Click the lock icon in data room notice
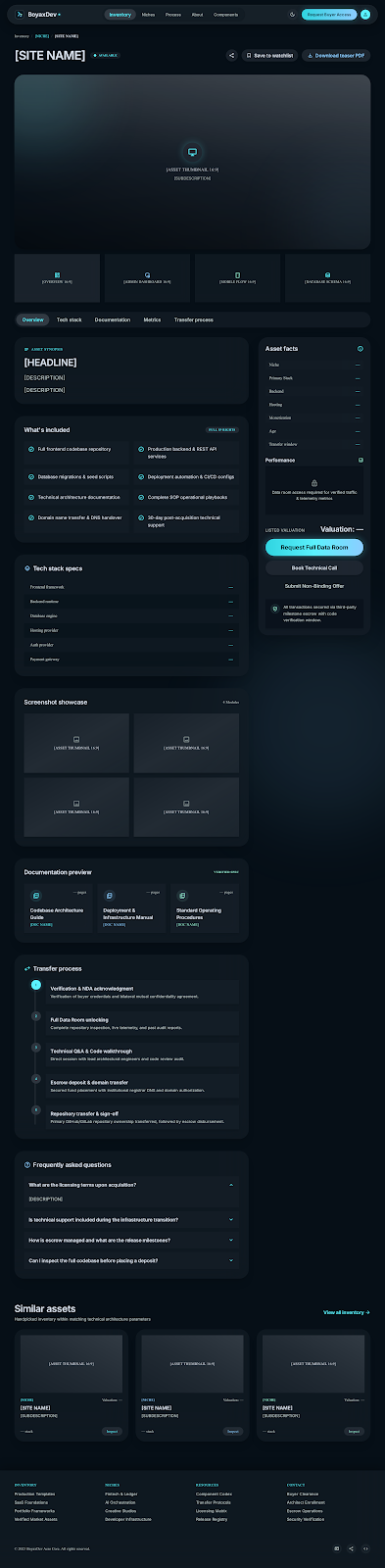This screenshot has width=385, height=1568. (x=313, y=483)
